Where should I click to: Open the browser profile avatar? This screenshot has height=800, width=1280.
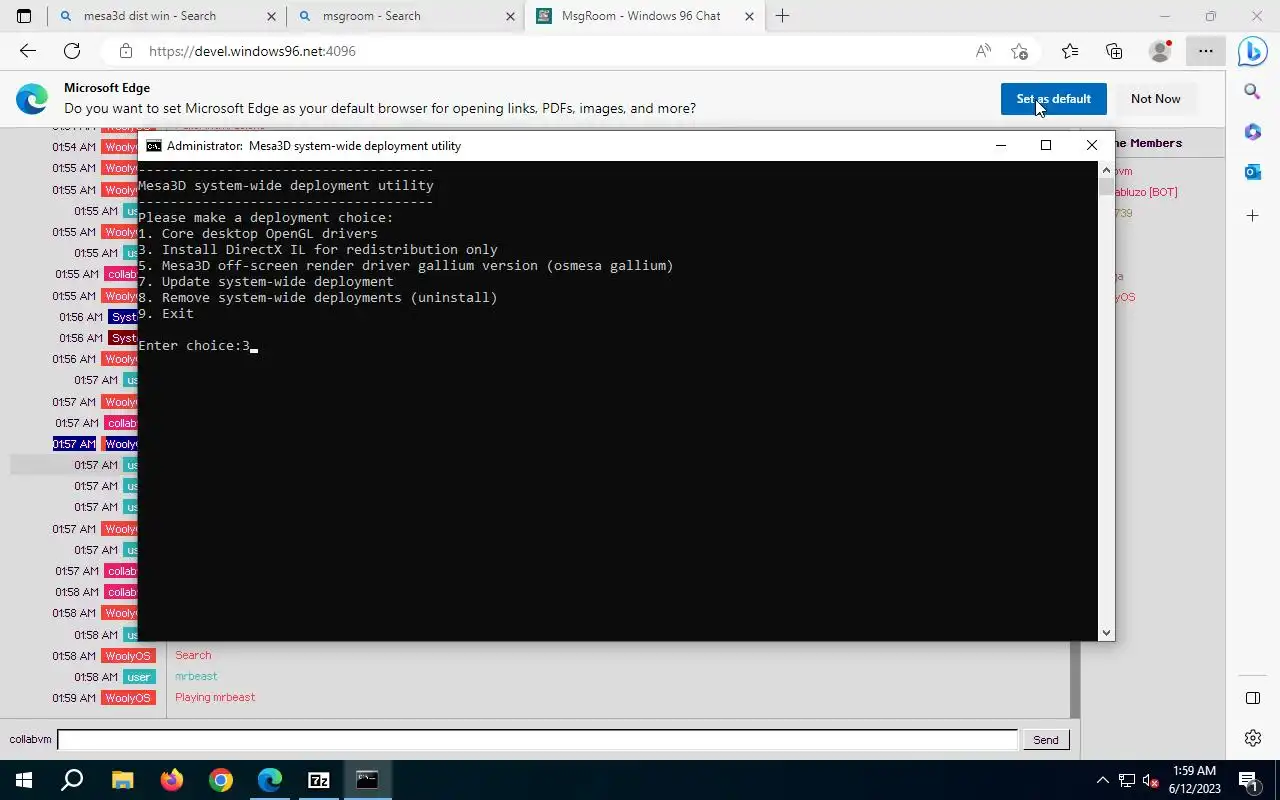pyautogui.click(x=1160, y=51)
